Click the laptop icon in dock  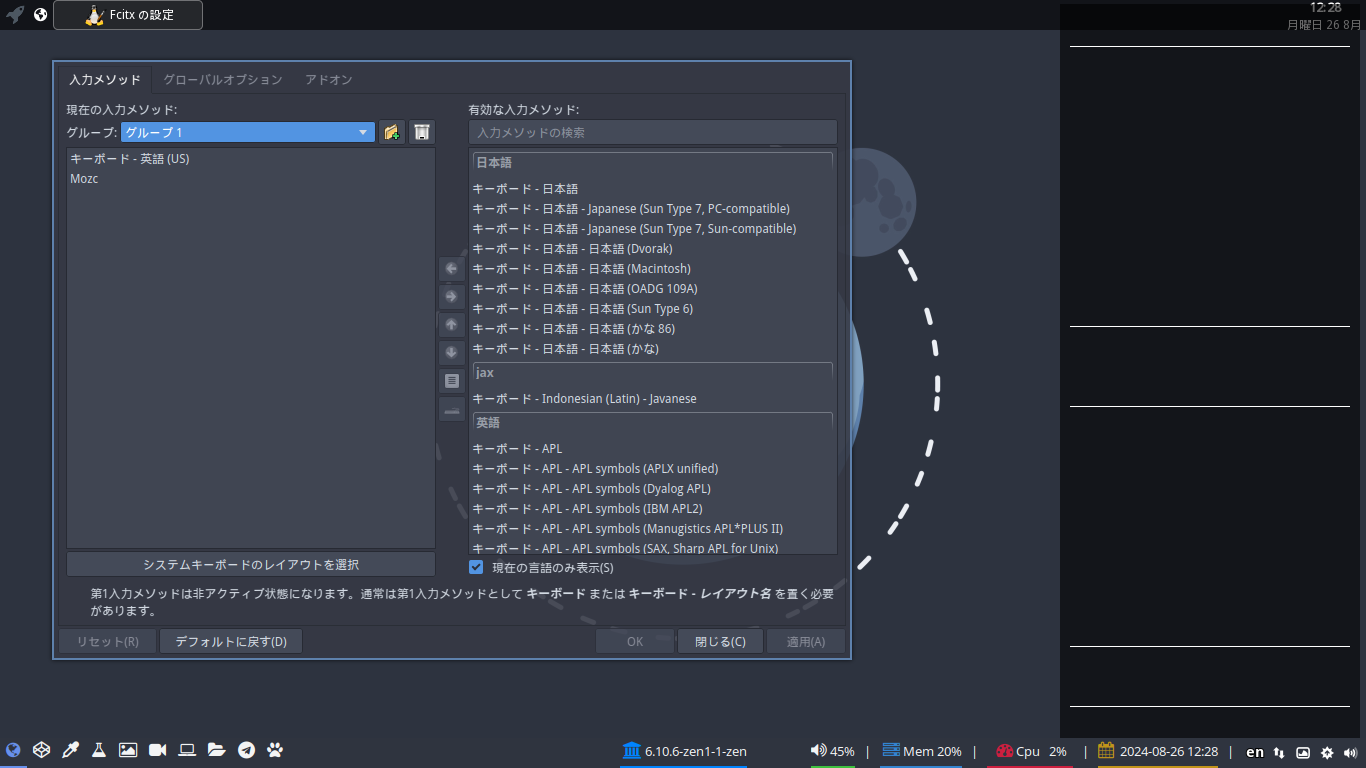187,750
